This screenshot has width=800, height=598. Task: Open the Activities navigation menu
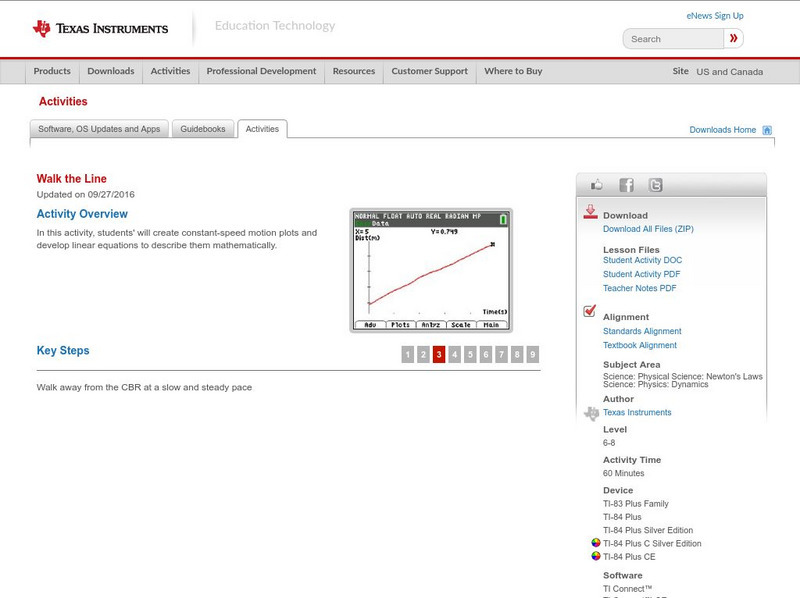pos(170,71)
